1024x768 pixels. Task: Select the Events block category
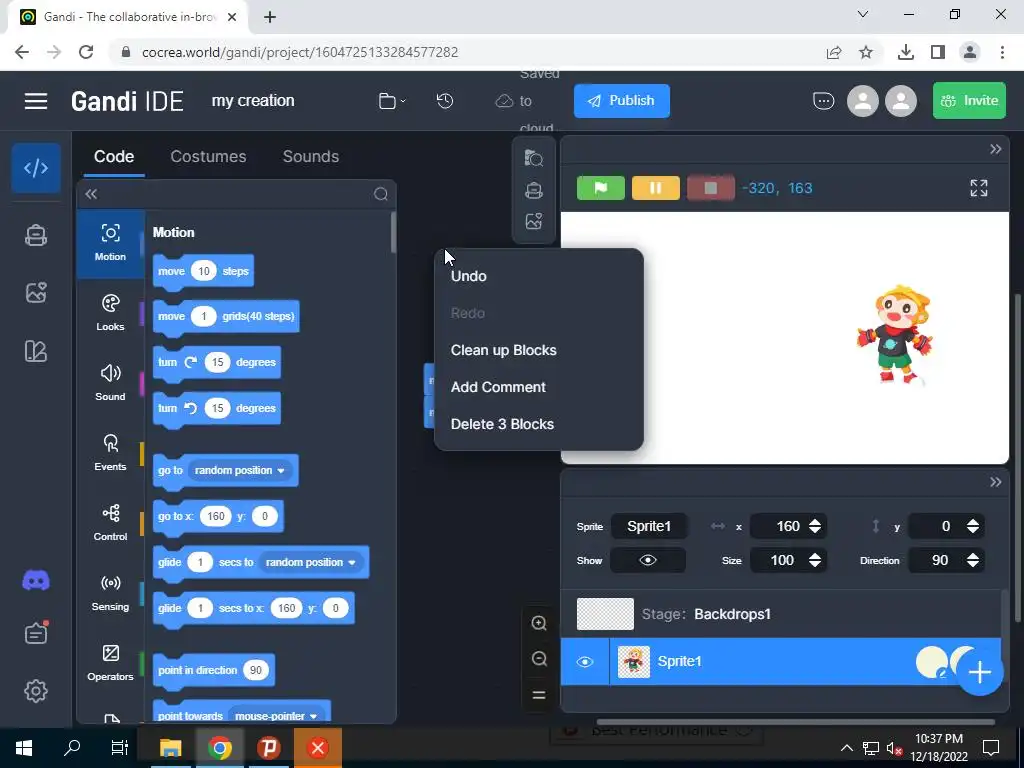(x=110, y=453)
